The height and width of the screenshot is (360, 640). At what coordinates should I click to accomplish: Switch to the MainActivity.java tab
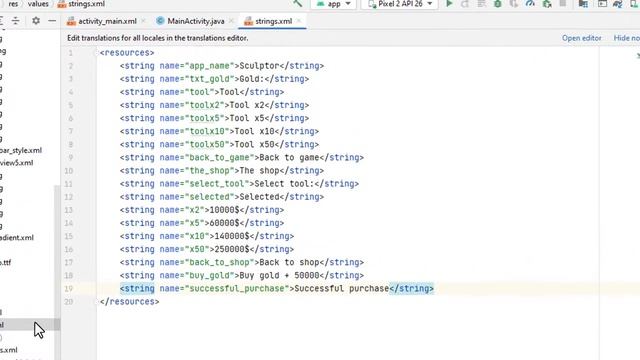196,21
